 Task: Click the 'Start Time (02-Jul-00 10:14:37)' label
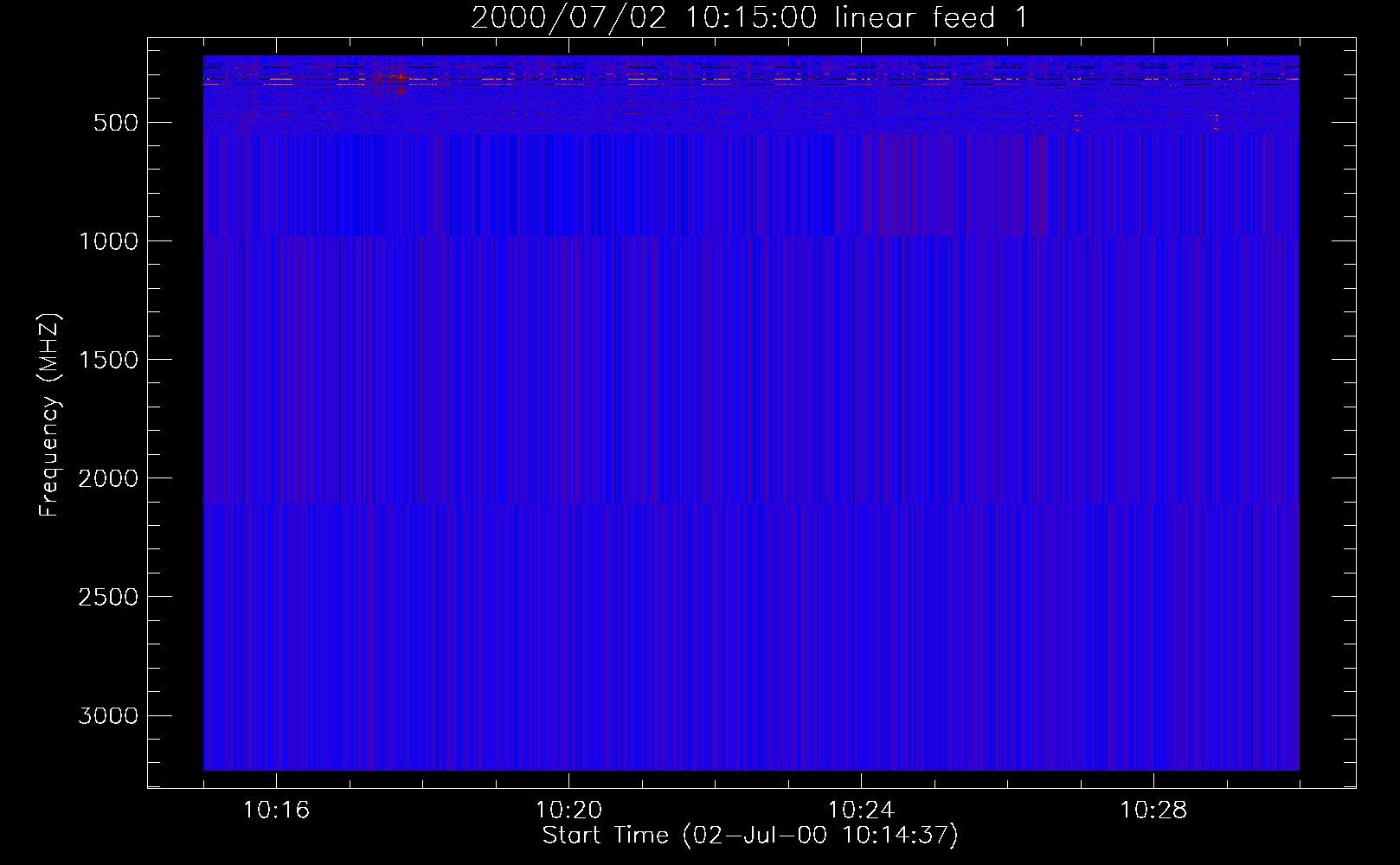coord(750,836)
